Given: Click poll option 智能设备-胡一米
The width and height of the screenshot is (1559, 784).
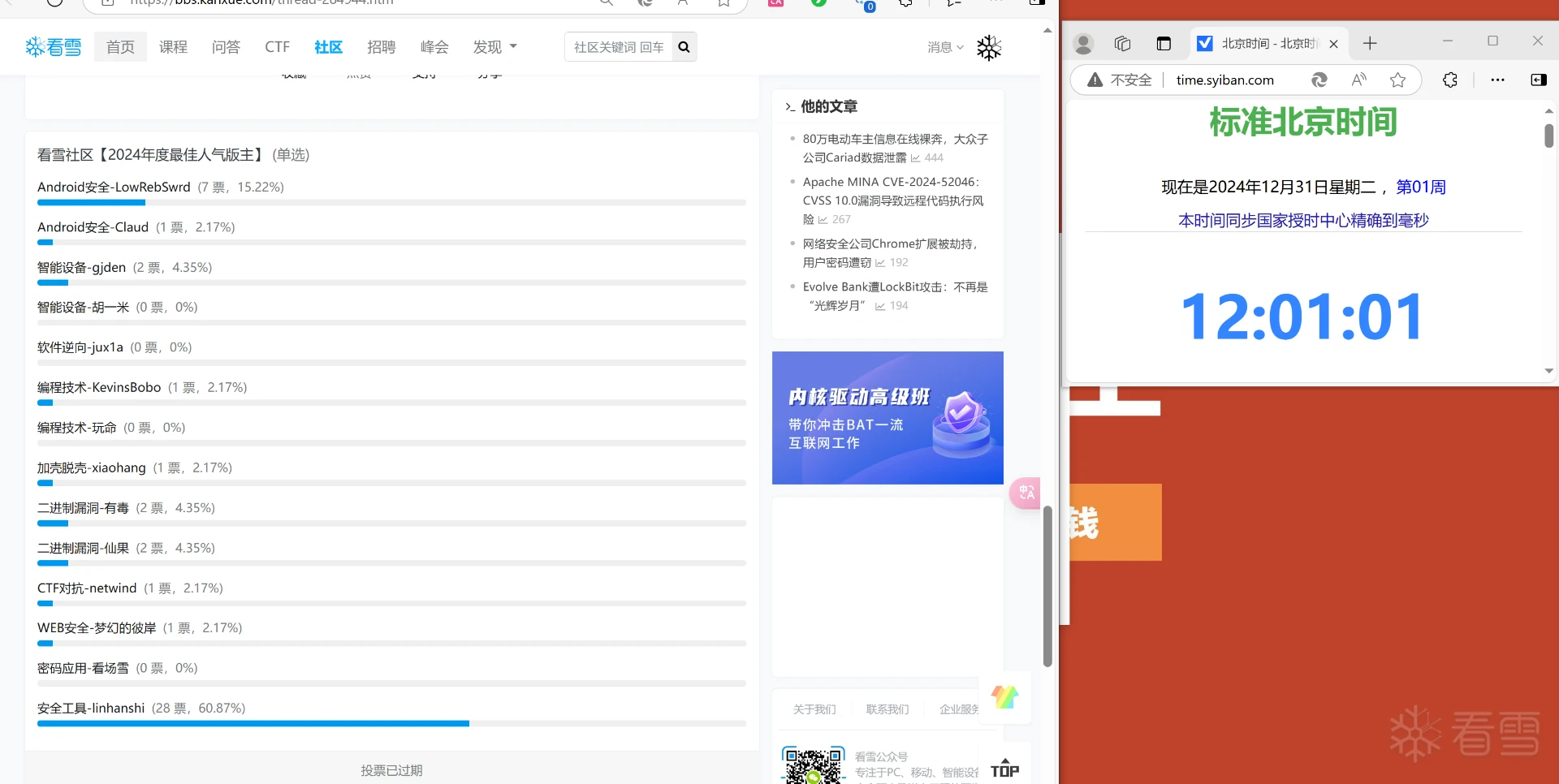Looking at the screenshot, I should 83,308.
